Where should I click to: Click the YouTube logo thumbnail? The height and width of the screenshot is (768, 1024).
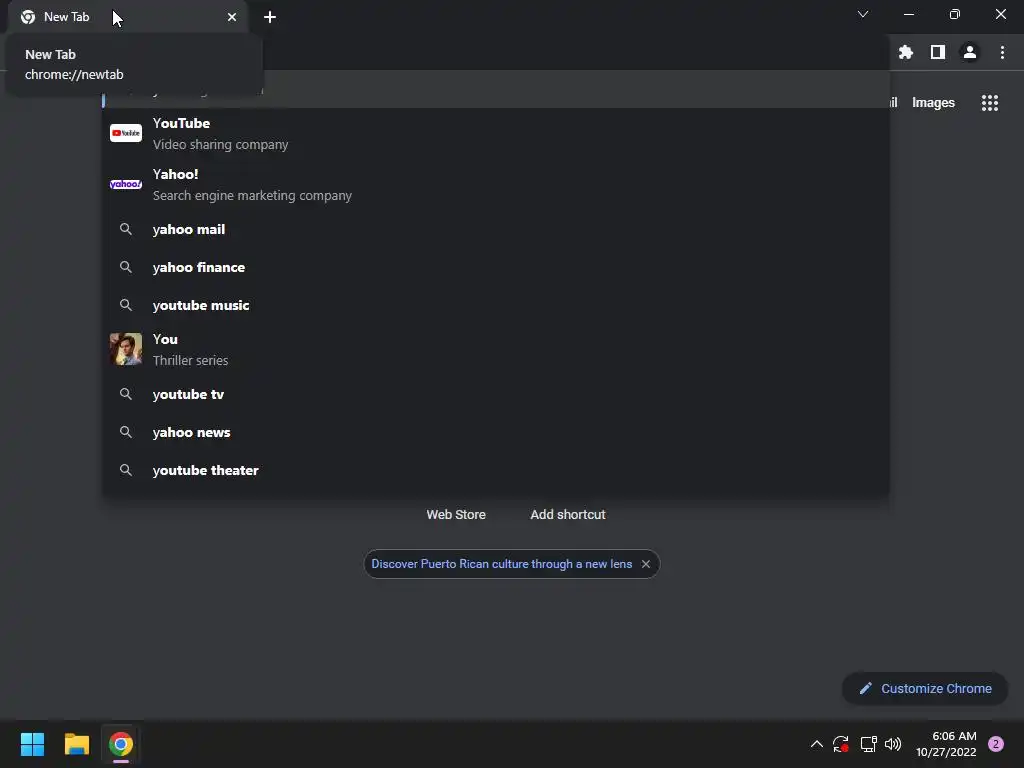[125, 133]
